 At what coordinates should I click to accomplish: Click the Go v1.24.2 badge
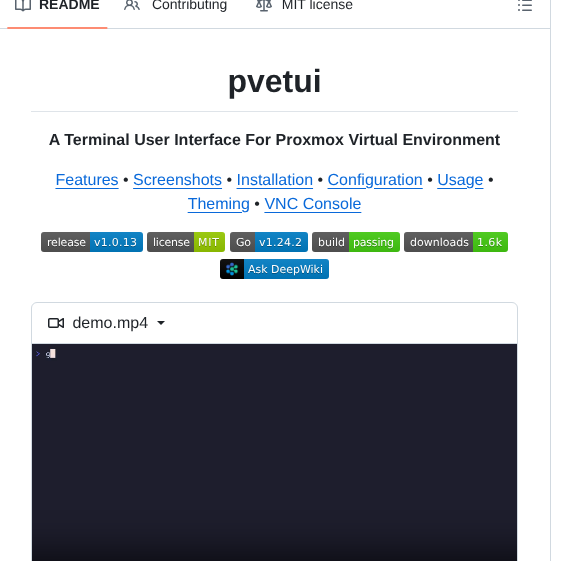(x=269, y=242)
